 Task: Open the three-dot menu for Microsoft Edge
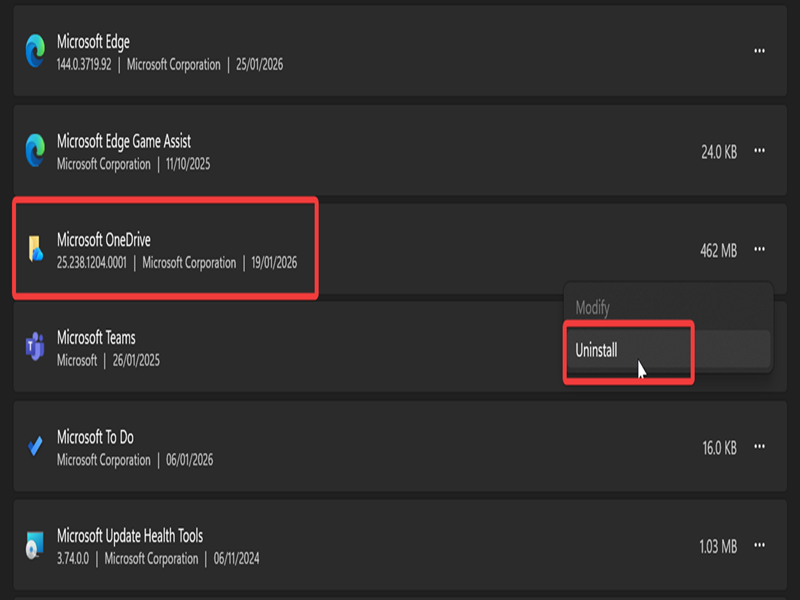[759, 51]
